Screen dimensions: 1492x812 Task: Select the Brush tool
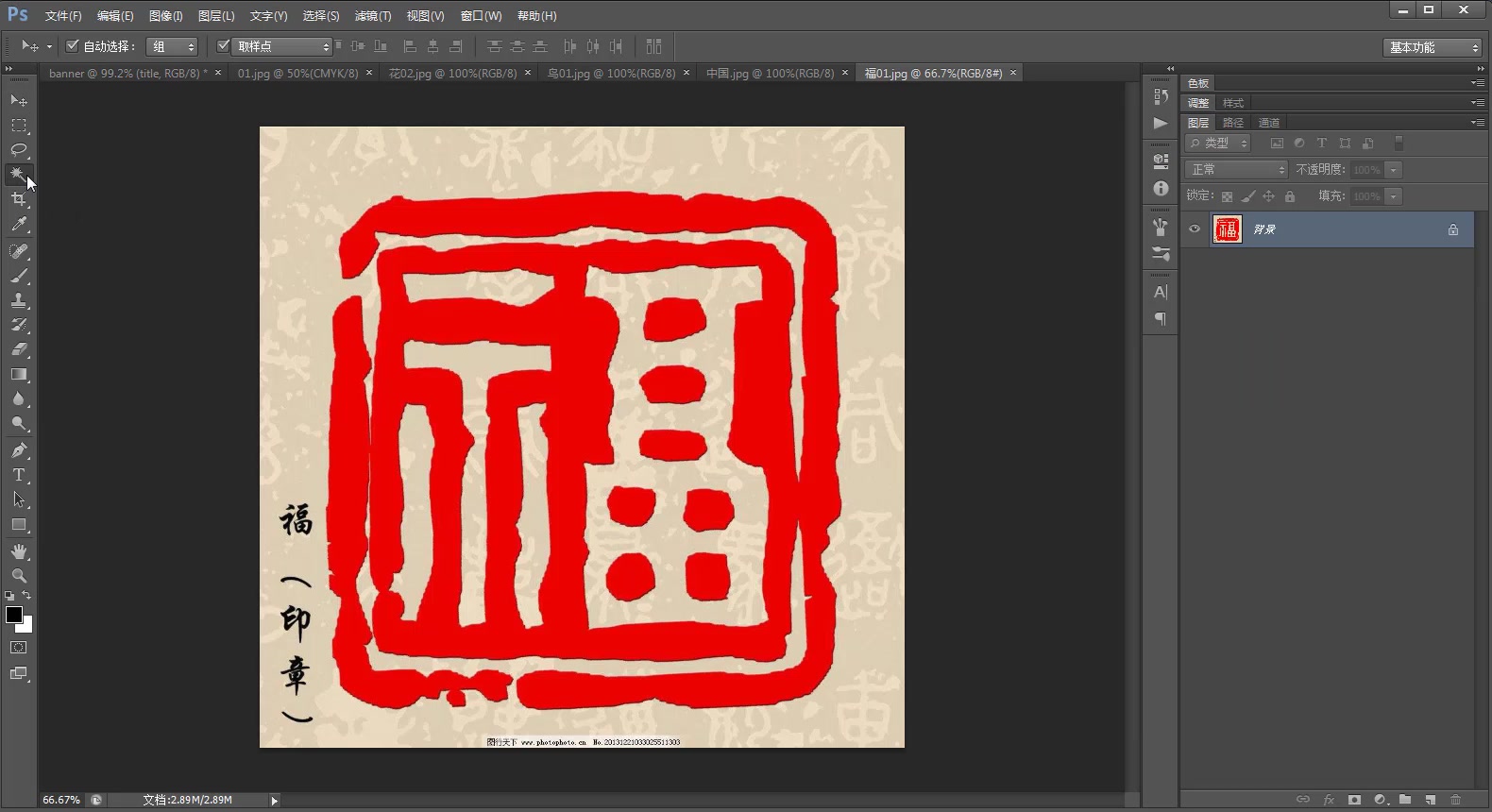point(18,276)
